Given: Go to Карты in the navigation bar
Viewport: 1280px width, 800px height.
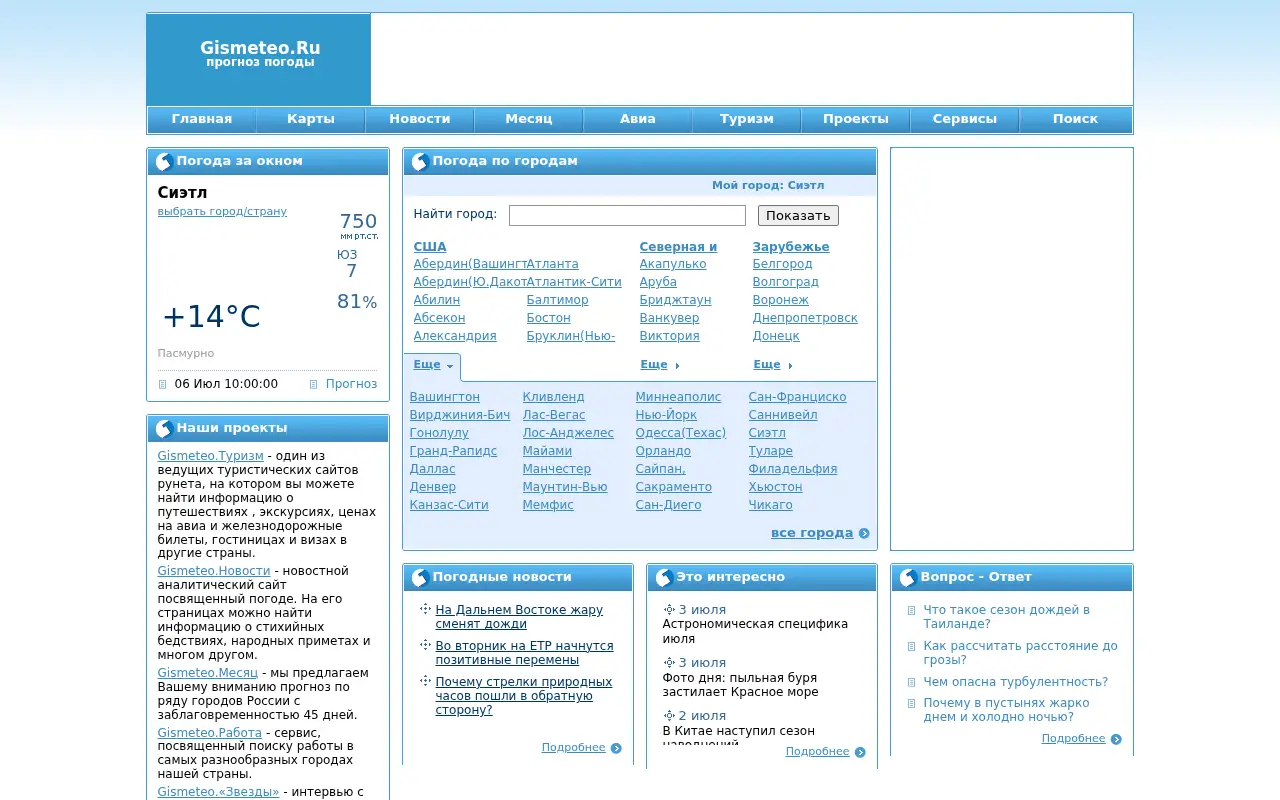Looking at the screenshot, I should (x=311, y=119).
